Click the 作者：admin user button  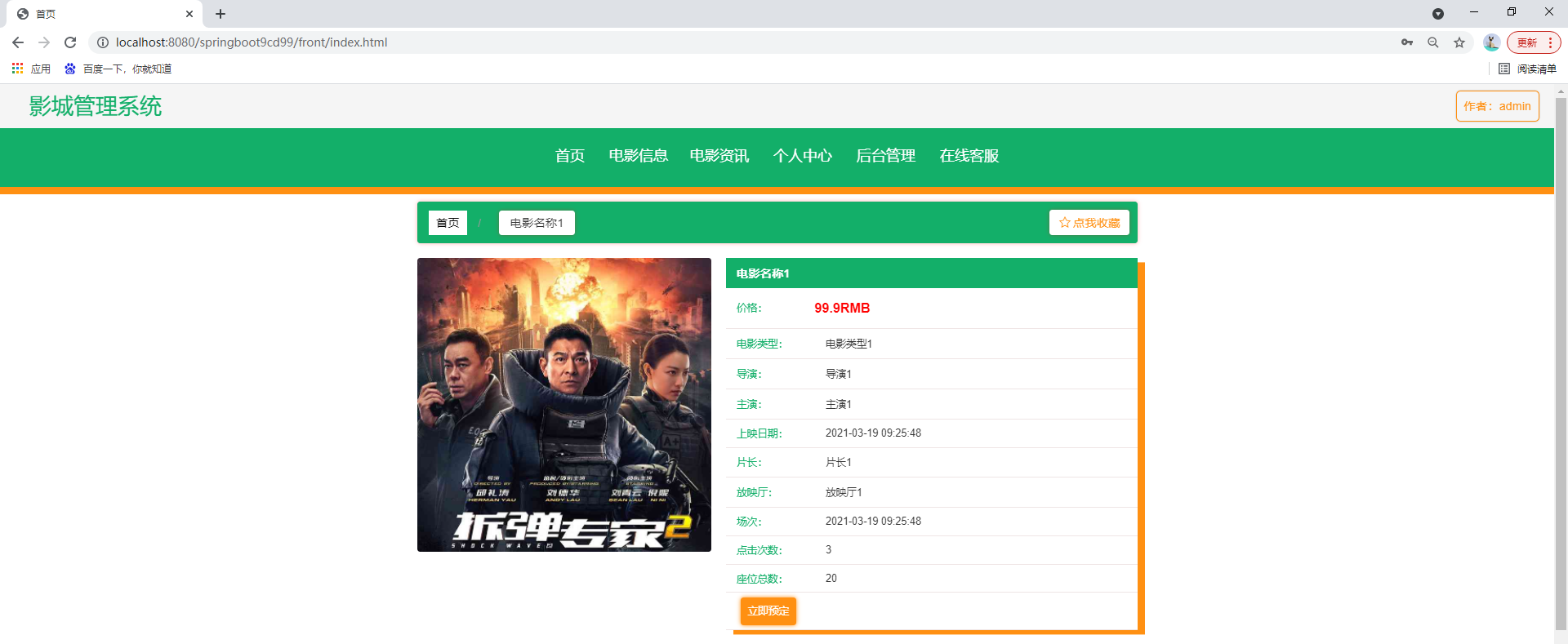[x=1497, y=106]
